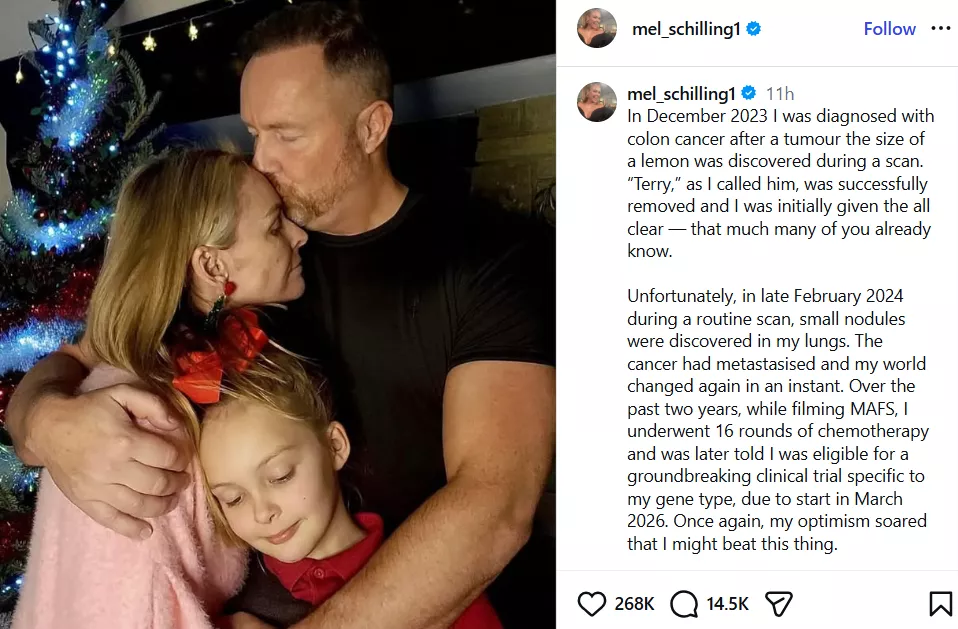Open the three-dot more options menu

[940, 29]
